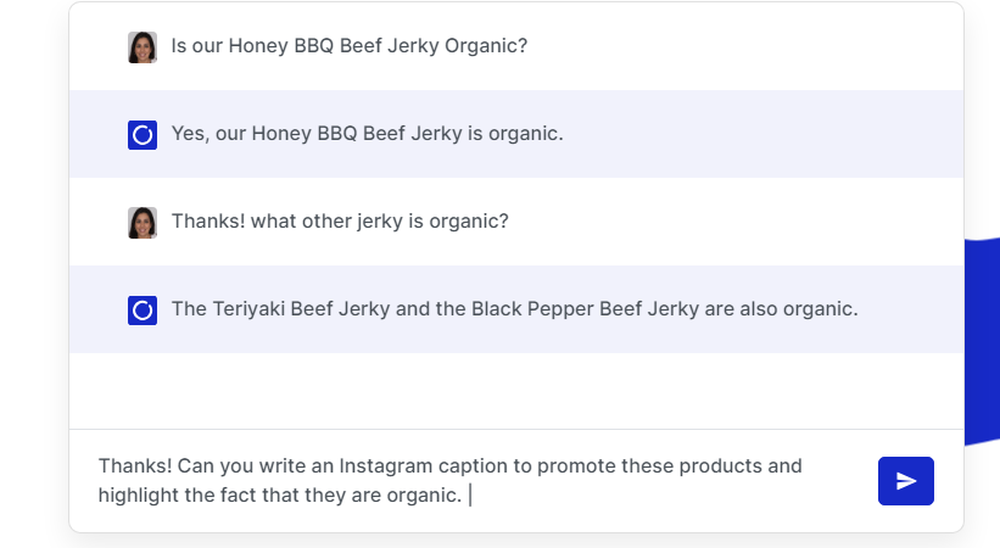The height and width of the screenshot is (548, 1000).
Task: Focus the chat message input field
Action: click(x=472, y=480)
